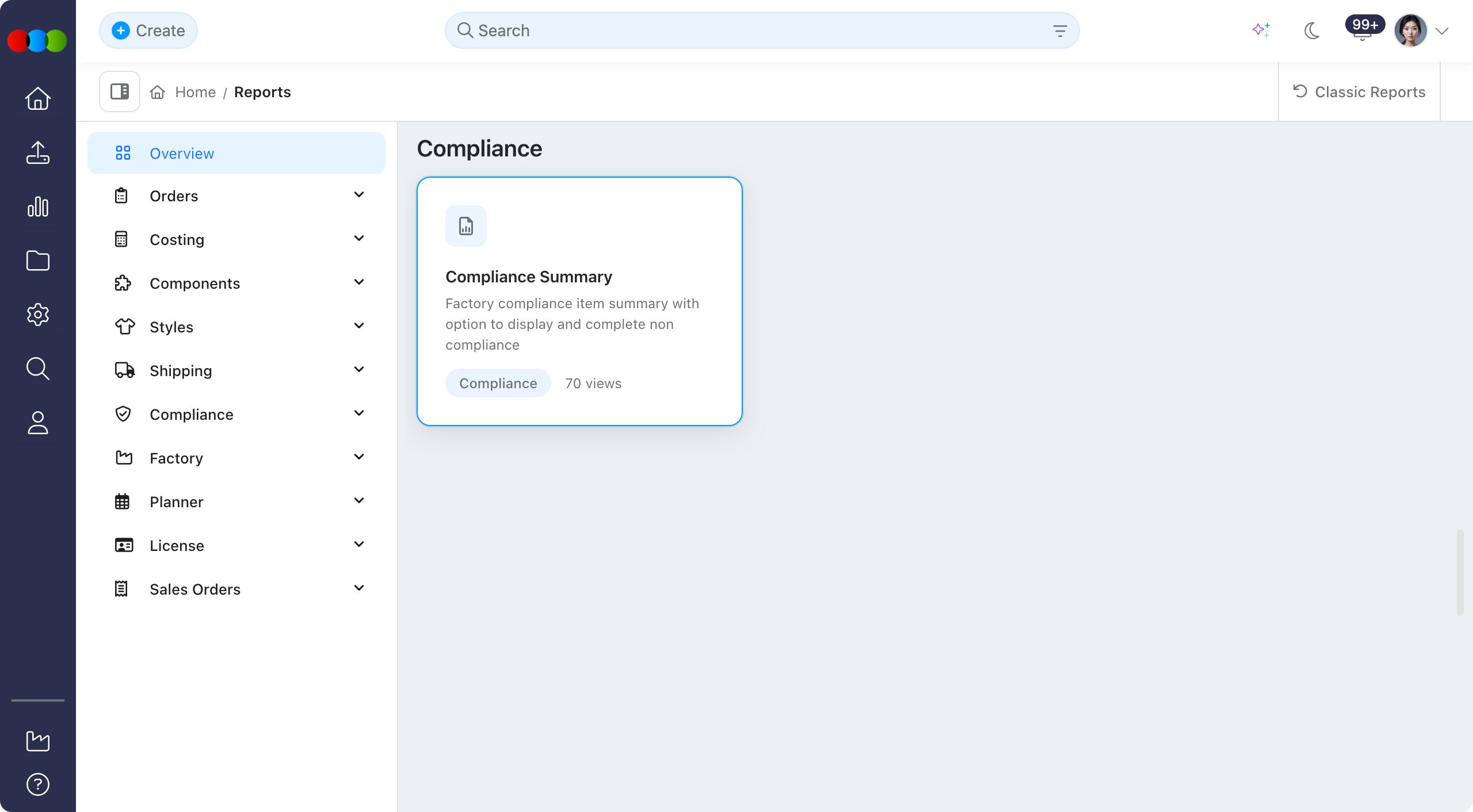Screen dimensions: 1473x812
Task: Click the Costing calculator icon
Action: pos(121,240)
